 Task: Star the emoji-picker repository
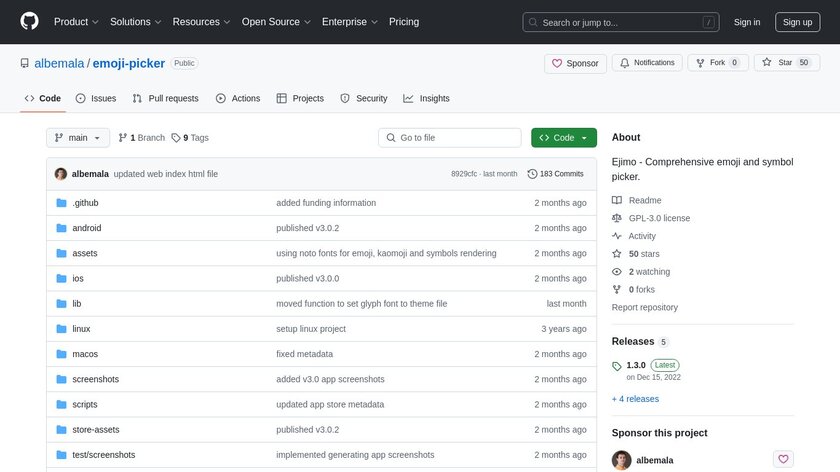pos(777,63)
